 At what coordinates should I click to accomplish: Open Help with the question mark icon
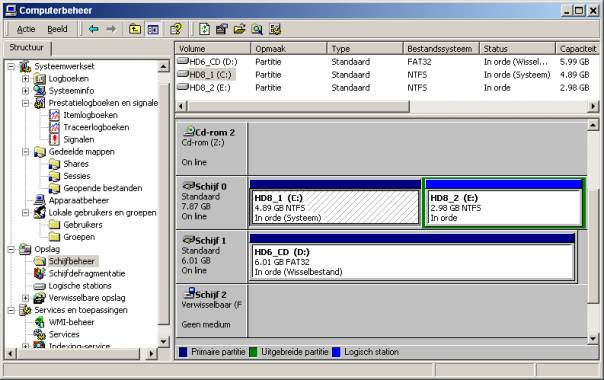click(x=176, y=29)
